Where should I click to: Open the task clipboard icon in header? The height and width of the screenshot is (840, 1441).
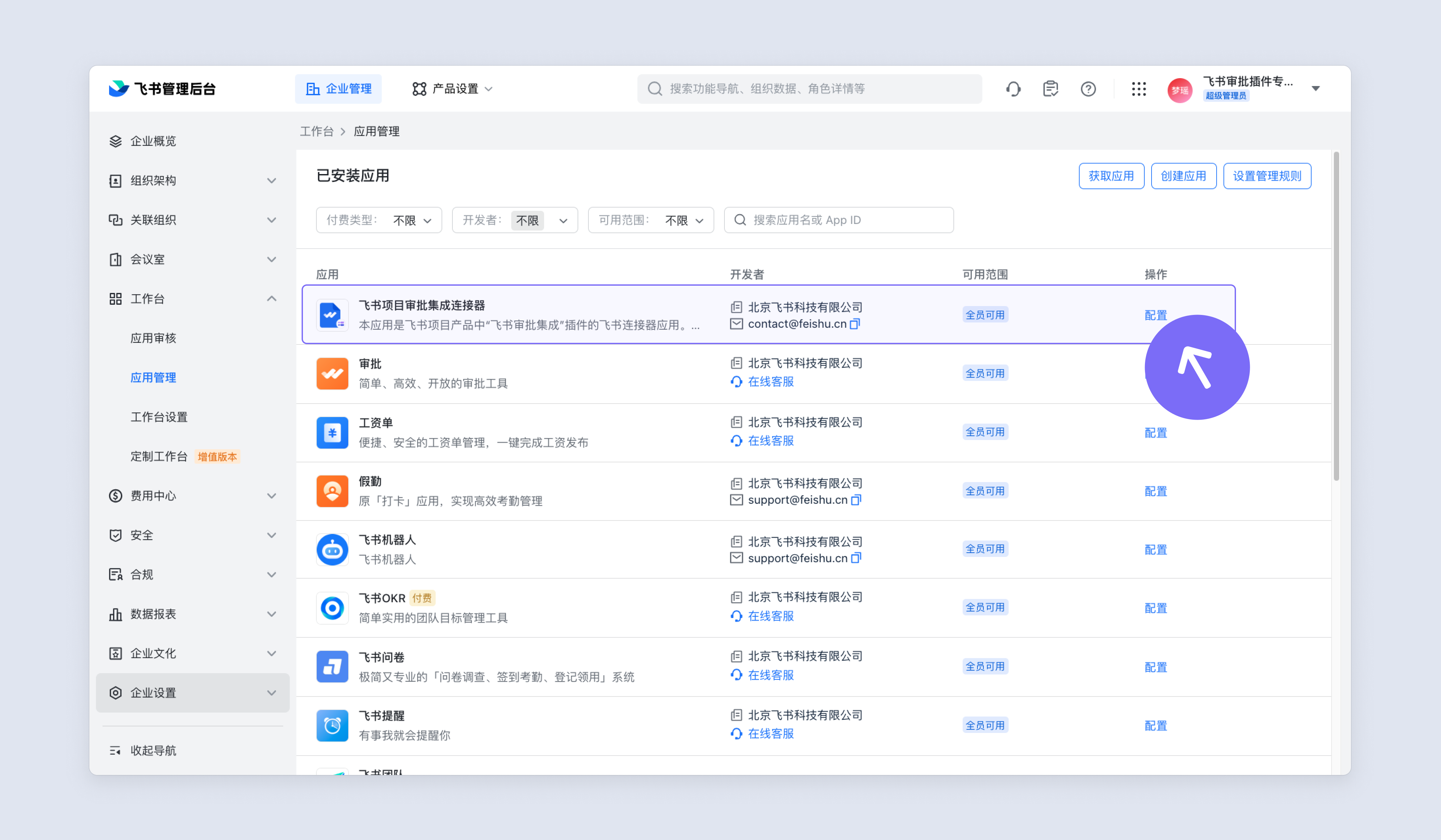tap(1050, 89)
